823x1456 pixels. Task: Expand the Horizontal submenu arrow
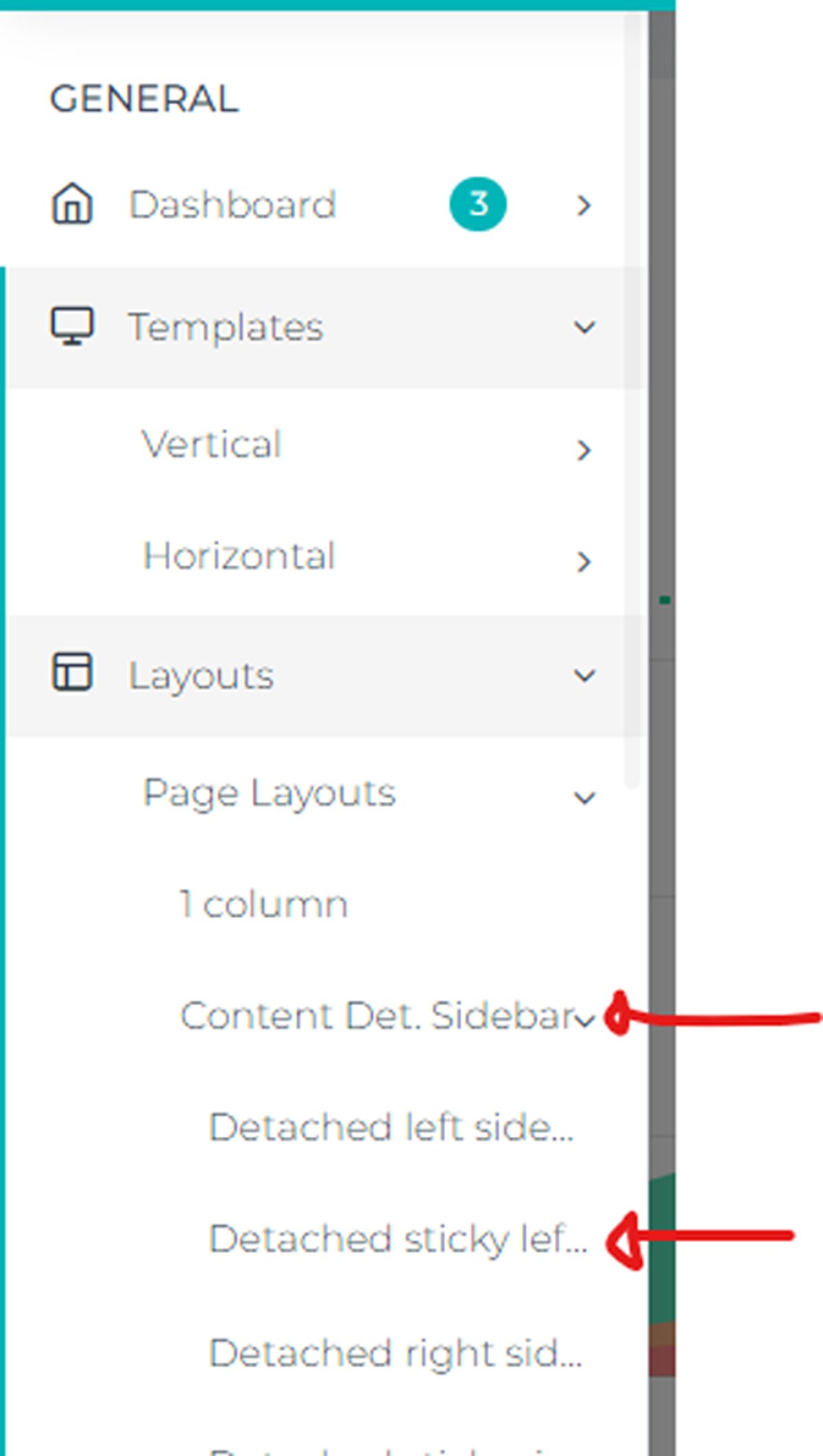(584, 562)
